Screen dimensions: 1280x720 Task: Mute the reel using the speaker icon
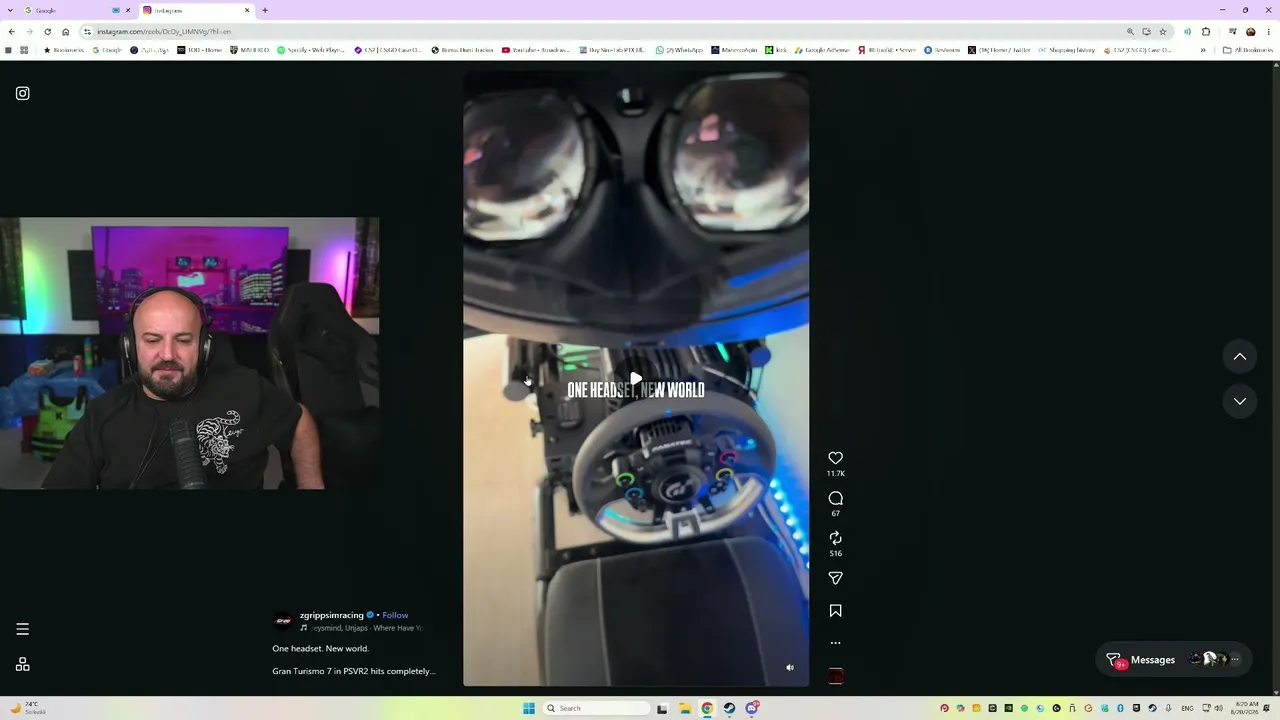(x=790, y=668)
